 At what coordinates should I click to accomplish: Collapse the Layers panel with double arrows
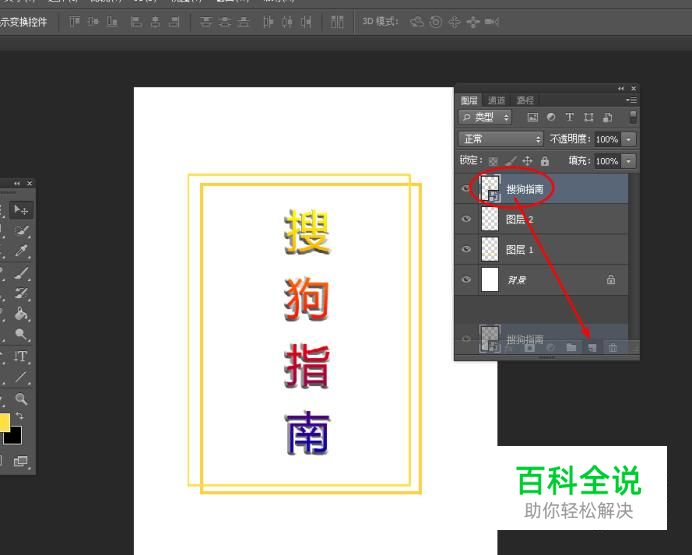621,89
